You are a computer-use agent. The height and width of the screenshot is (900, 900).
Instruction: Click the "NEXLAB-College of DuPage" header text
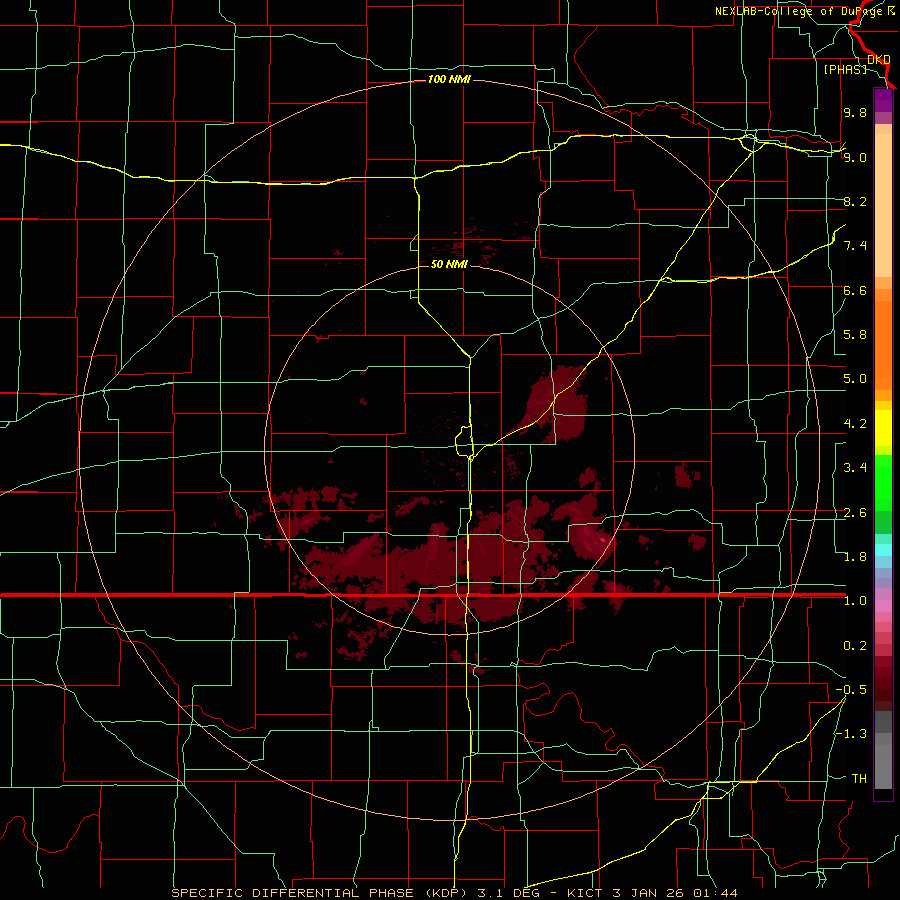[x=800, y=11]
